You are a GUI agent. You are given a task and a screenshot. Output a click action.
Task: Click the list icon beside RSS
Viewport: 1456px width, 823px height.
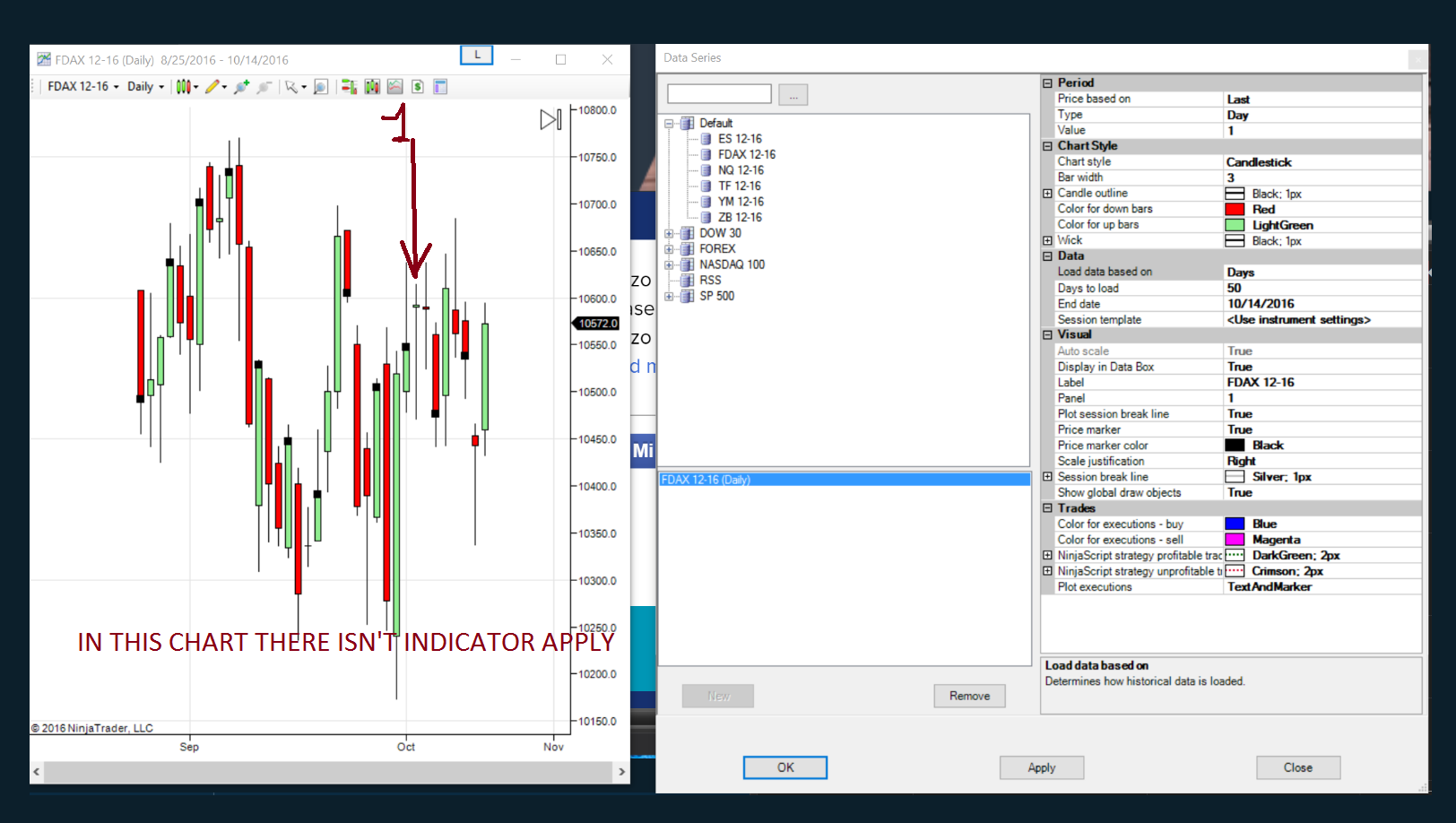[x=688, y=281]
